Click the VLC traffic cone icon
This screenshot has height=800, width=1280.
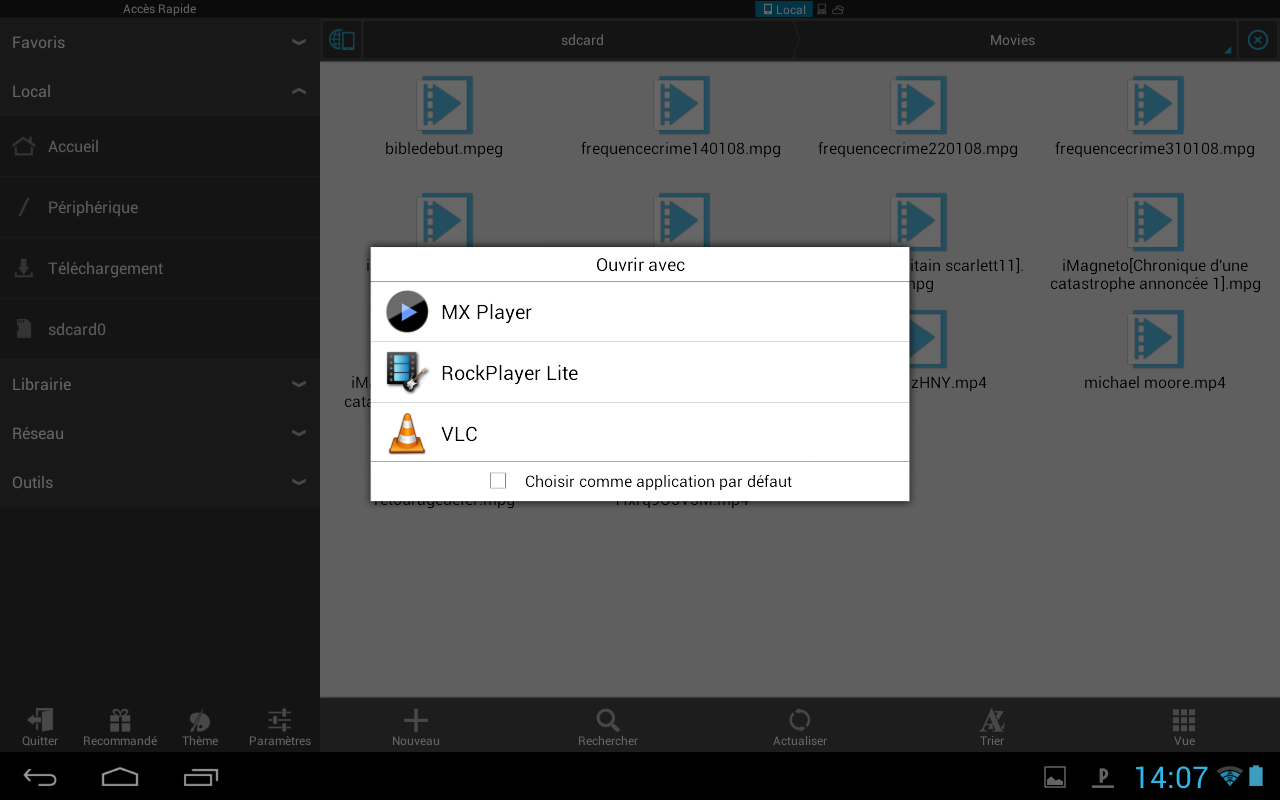[x=407, y=433]
